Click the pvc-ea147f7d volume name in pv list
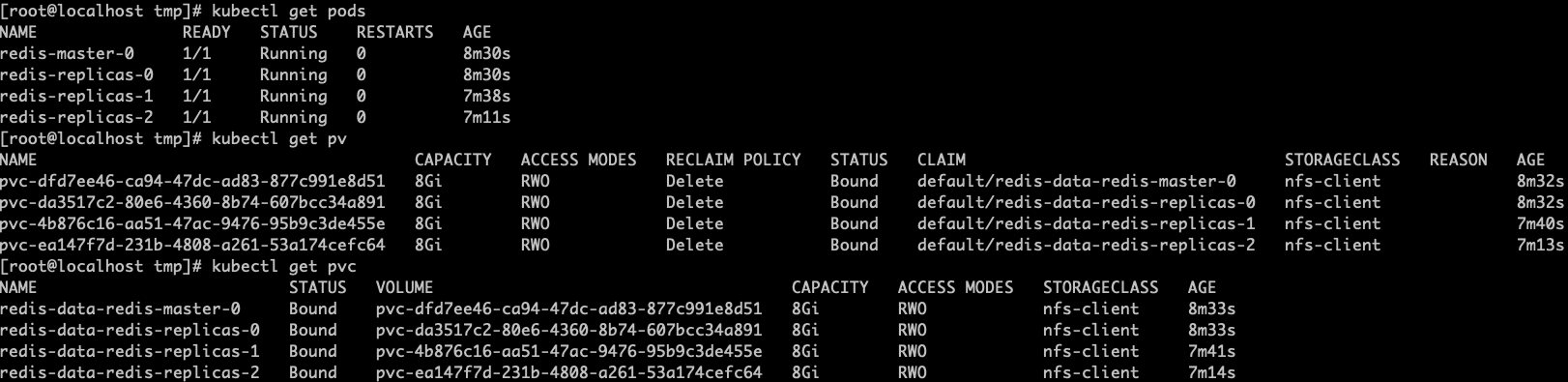The height and width of the screenshot is (382, 1568). click(192, 246)
